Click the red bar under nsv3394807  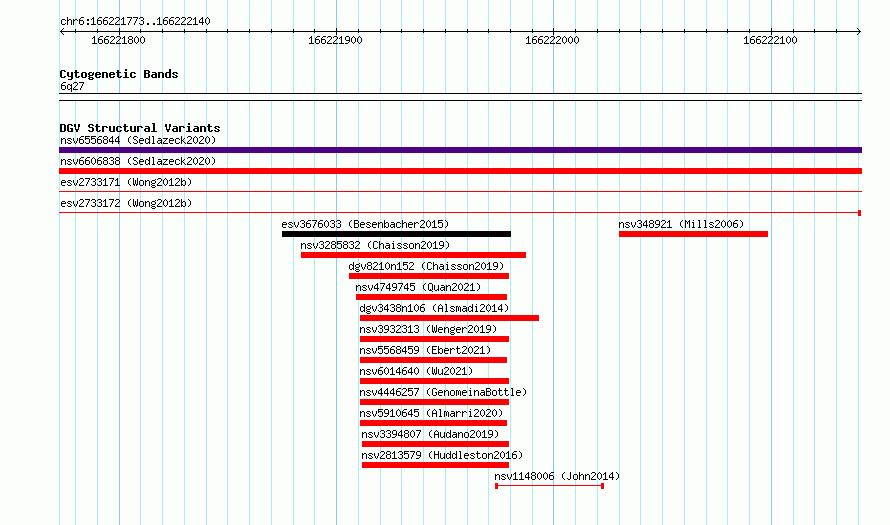(435, 444)
